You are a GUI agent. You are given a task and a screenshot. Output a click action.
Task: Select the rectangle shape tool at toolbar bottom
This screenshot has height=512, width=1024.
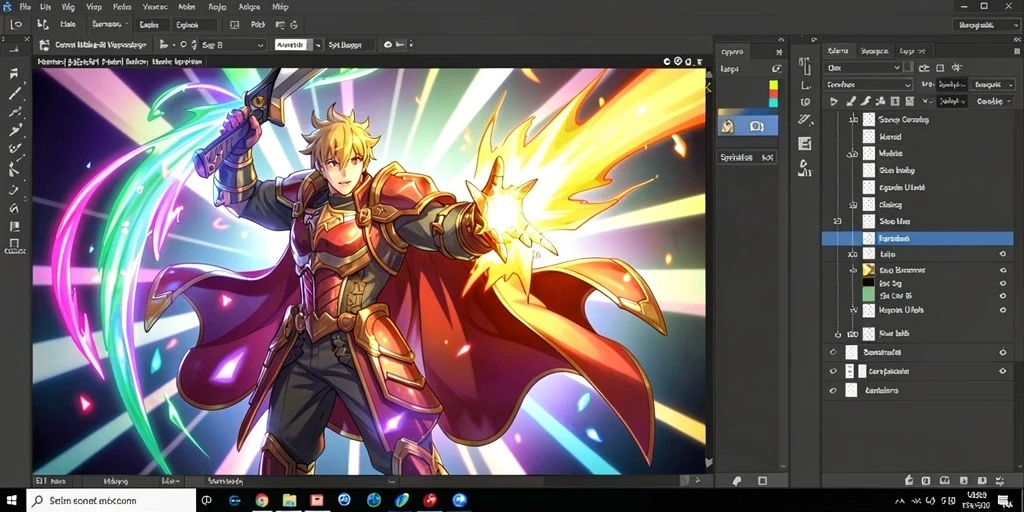coord(14,244)
